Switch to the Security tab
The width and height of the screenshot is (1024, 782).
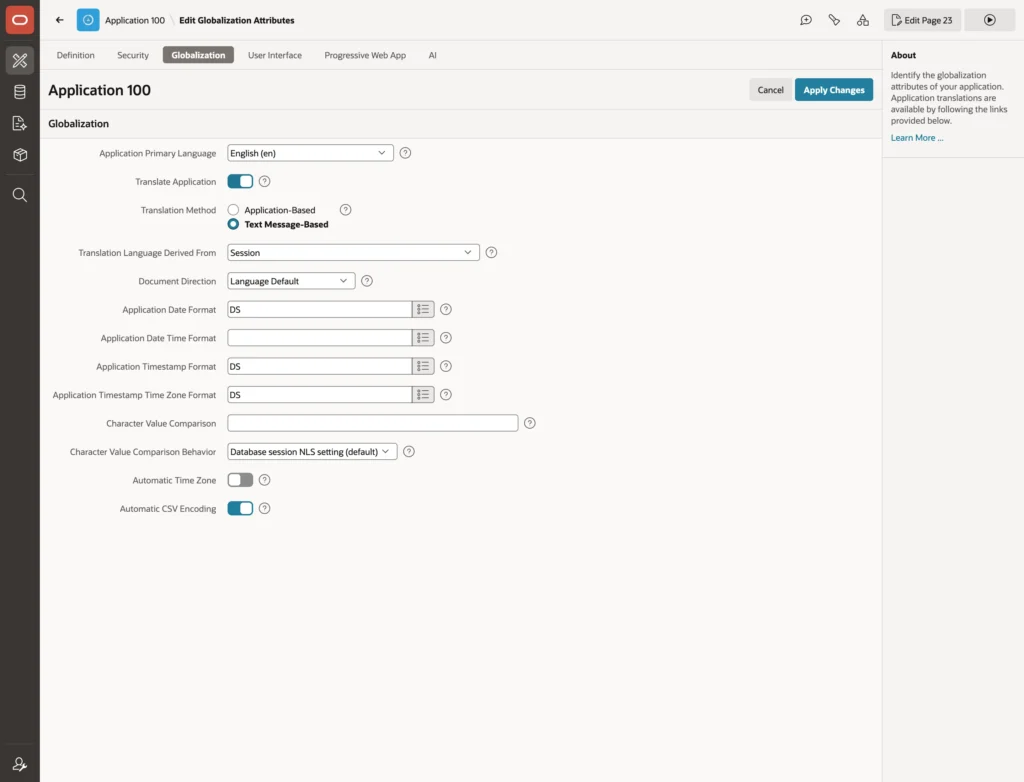tap(133, 55)
